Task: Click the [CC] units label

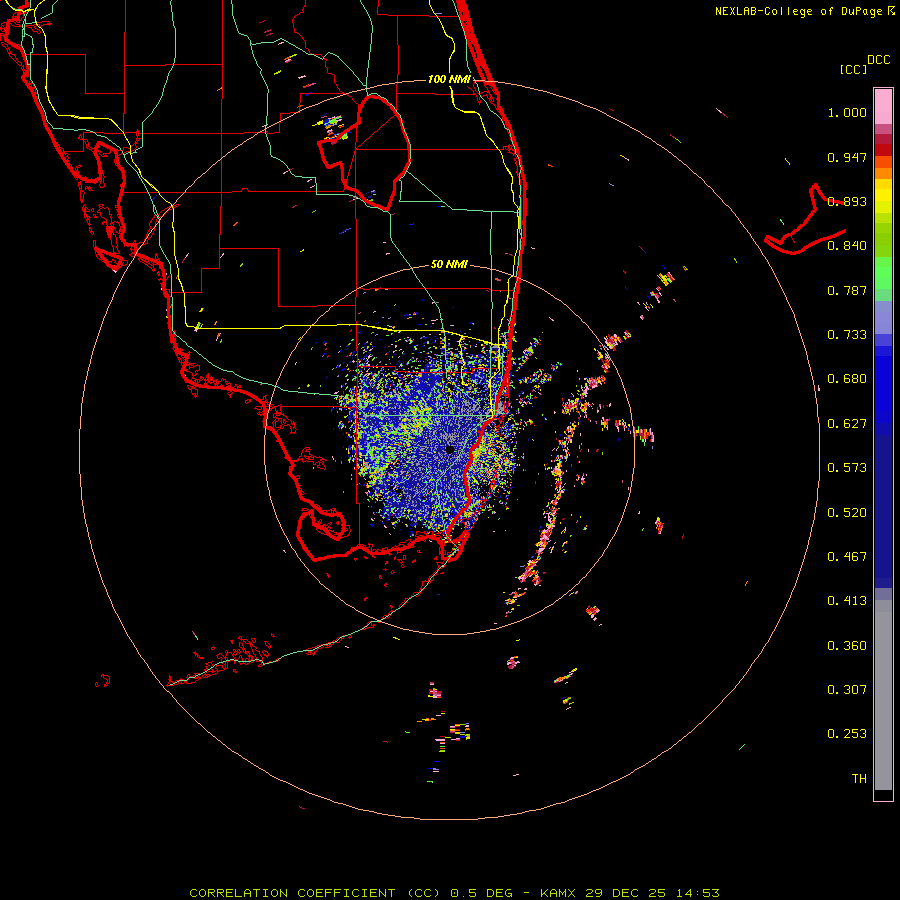Action: coord(854,69)
